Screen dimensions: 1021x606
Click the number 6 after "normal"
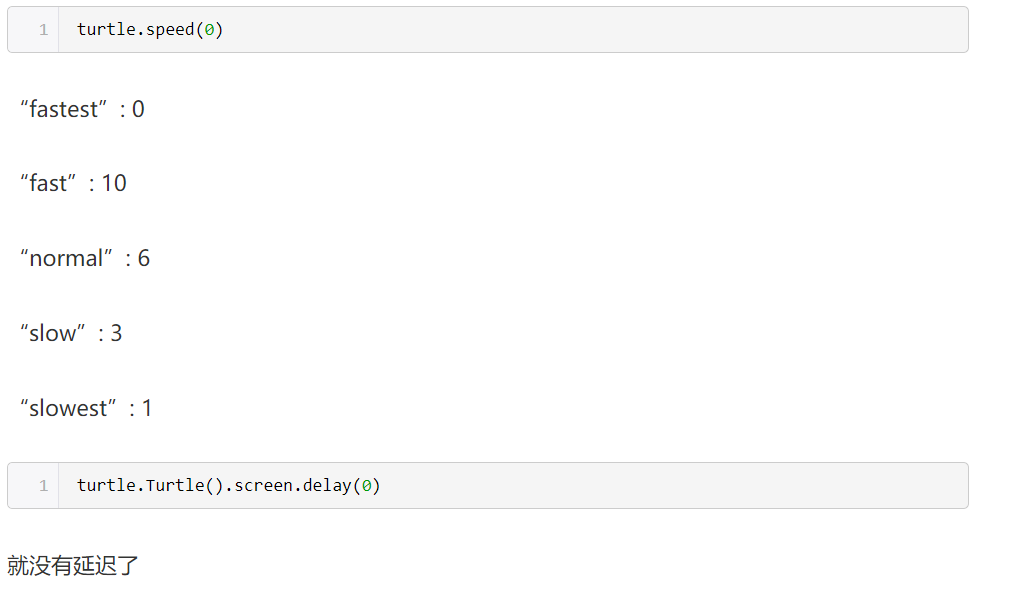144,258
